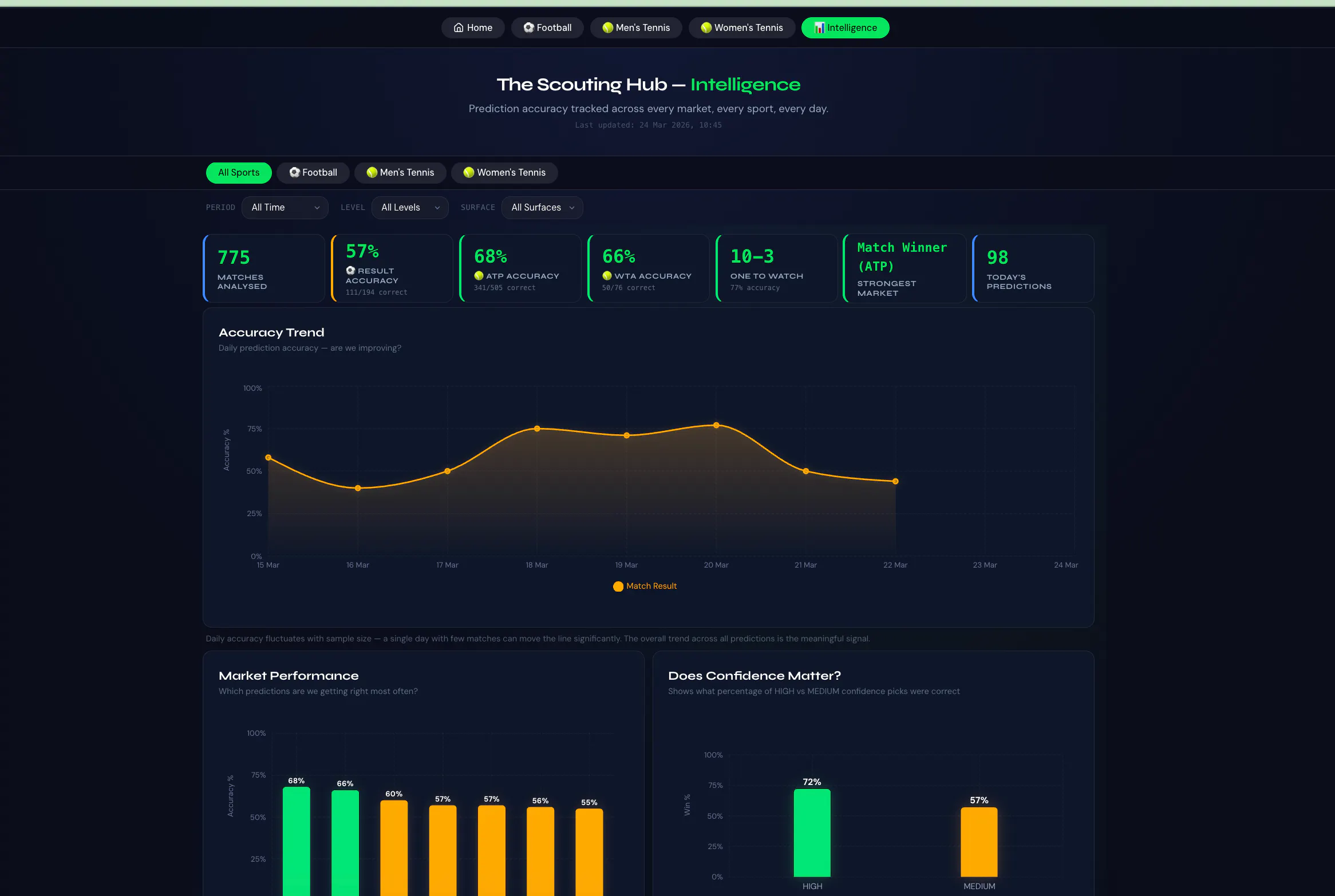The height and width of the screenshot is (896, 1335).
Task: Click the house icon in Home nav
Action: tap(459, 27)
